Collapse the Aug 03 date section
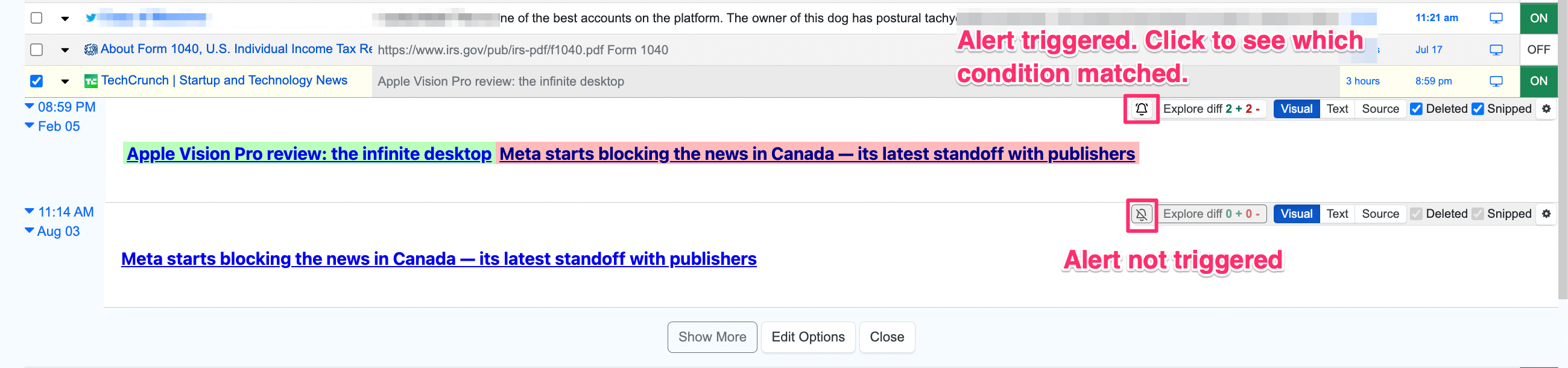1568x368 pixels. (29, 231)
